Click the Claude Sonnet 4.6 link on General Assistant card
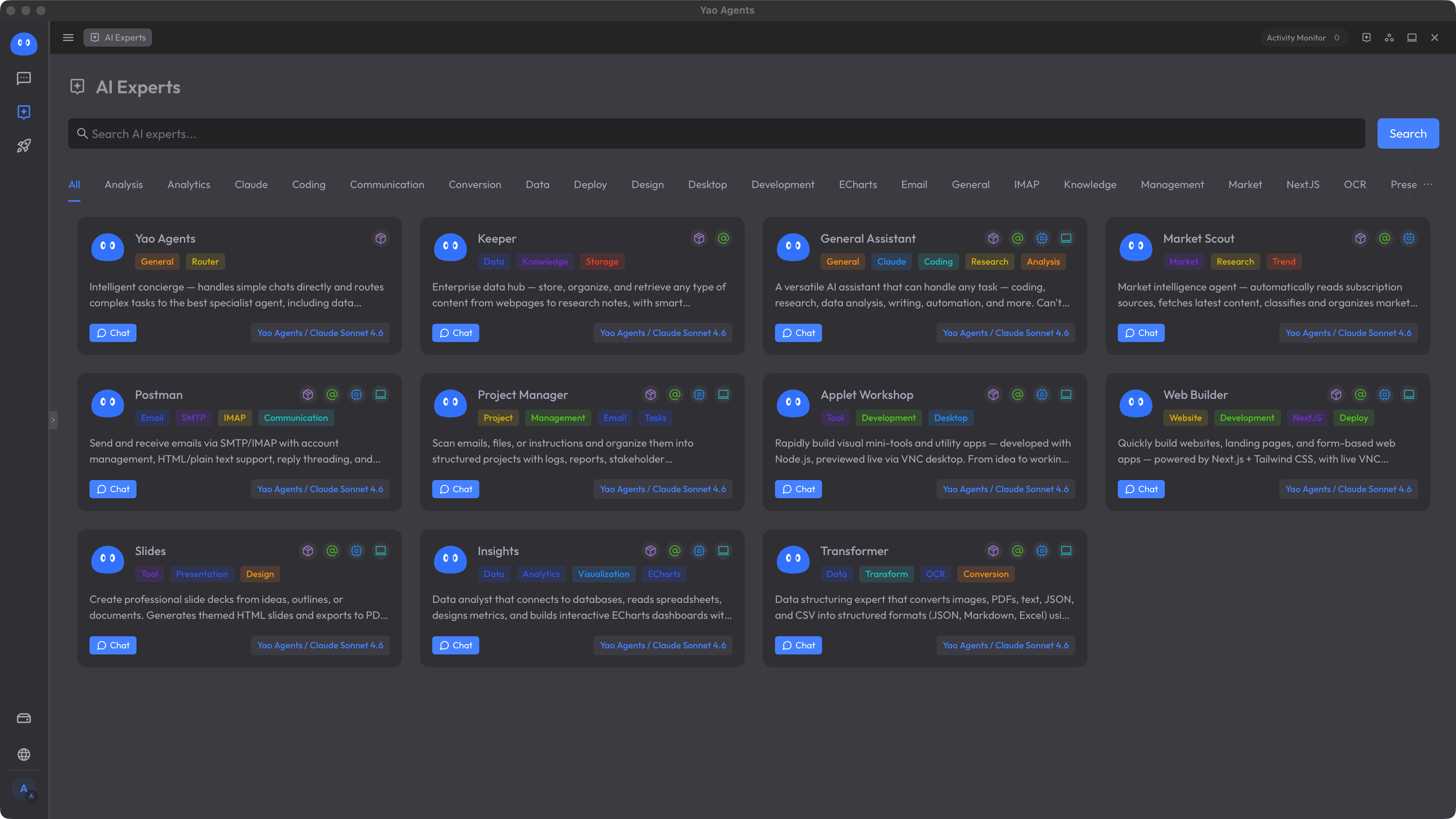The image size is (1456, 819). point(1006,333)
